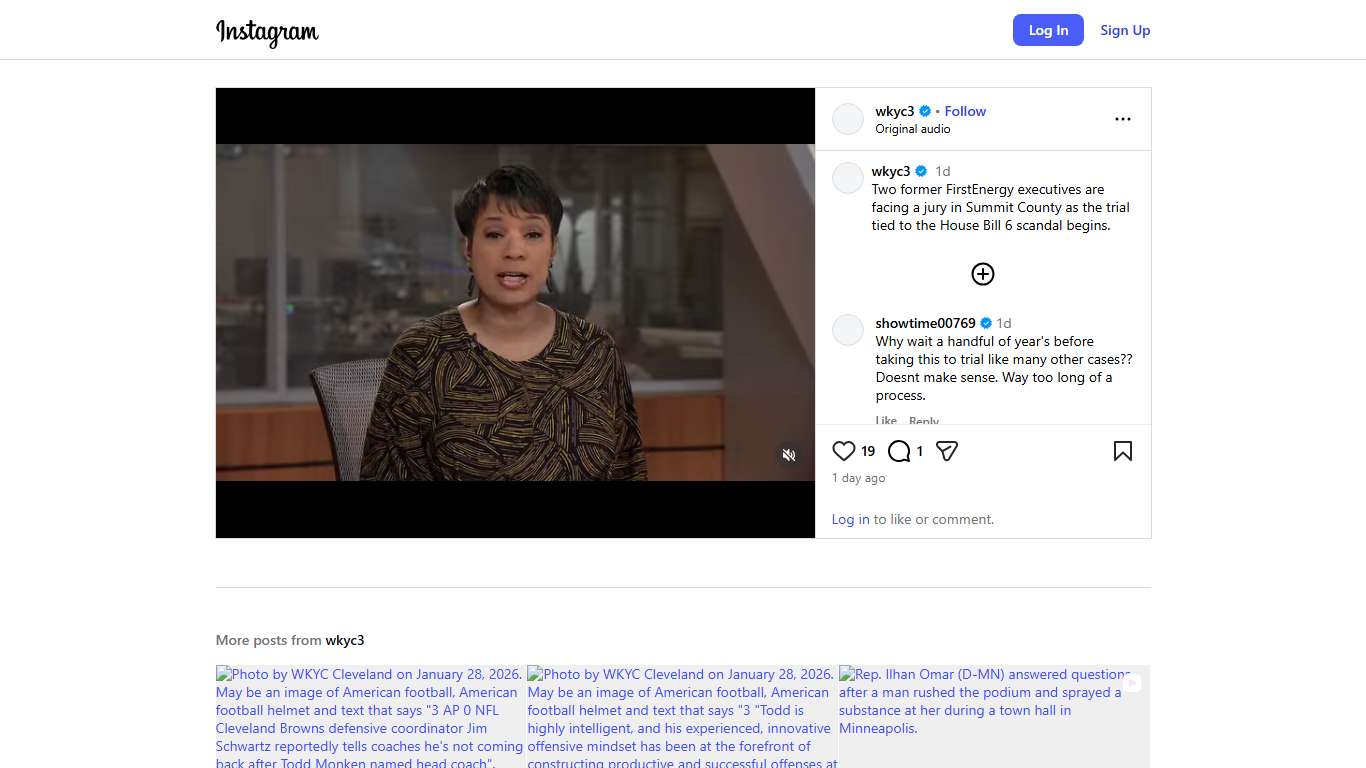Share post with paper plane icon

(x=947, y=451)
